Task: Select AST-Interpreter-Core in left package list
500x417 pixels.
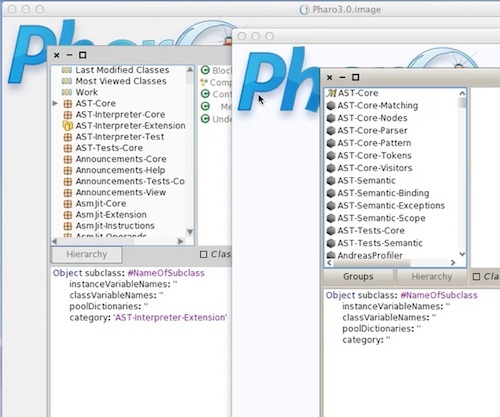Action: point(120,115)
